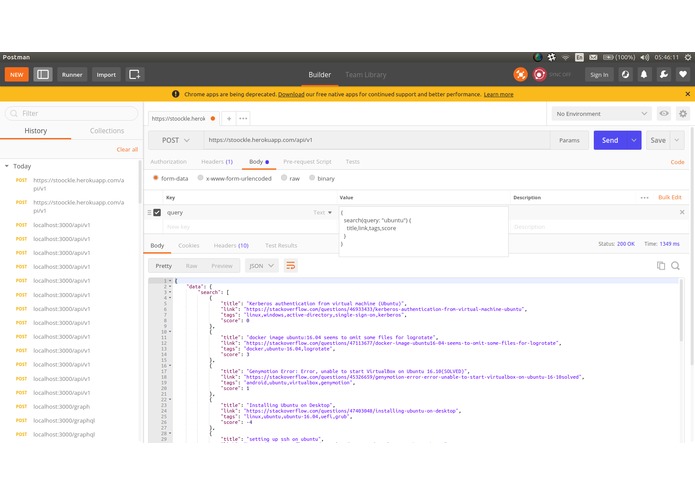Click the search response magnifier icon

click(x=675, y=265)
